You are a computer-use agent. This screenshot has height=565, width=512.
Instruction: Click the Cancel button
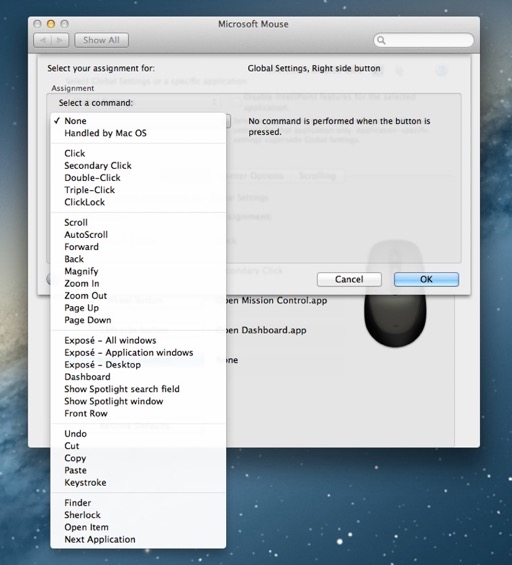coord(349,280)
